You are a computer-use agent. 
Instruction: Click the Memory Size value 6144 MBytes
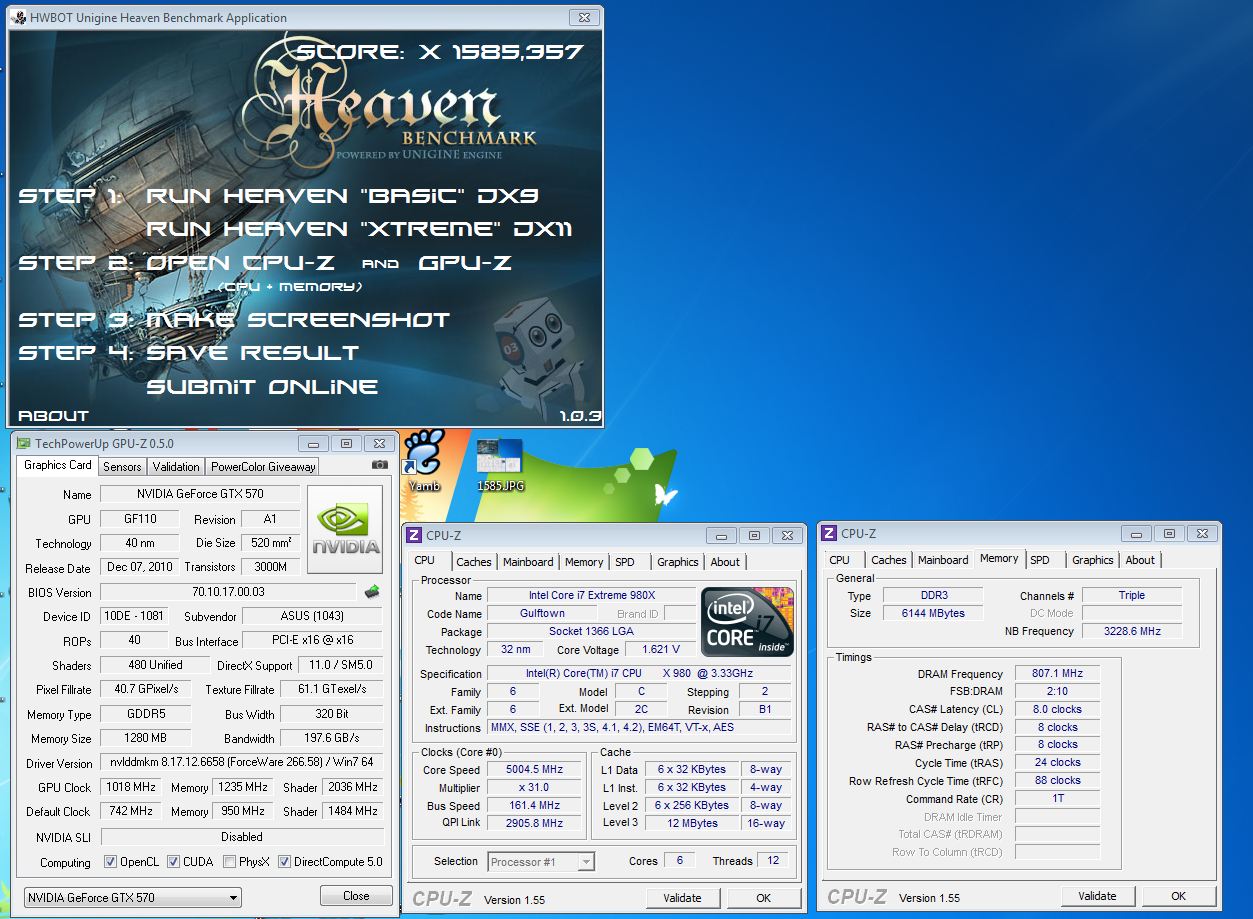934,613
